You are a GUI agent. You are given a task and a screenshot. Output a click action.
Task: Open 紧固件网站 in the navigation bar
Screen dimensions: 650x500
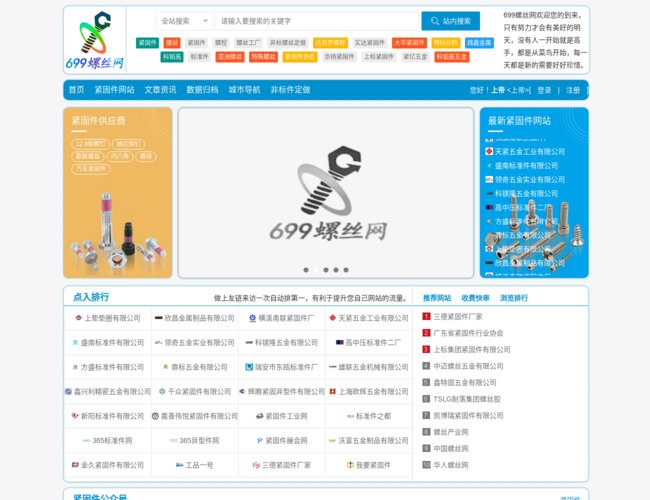(x=114, y=90)
